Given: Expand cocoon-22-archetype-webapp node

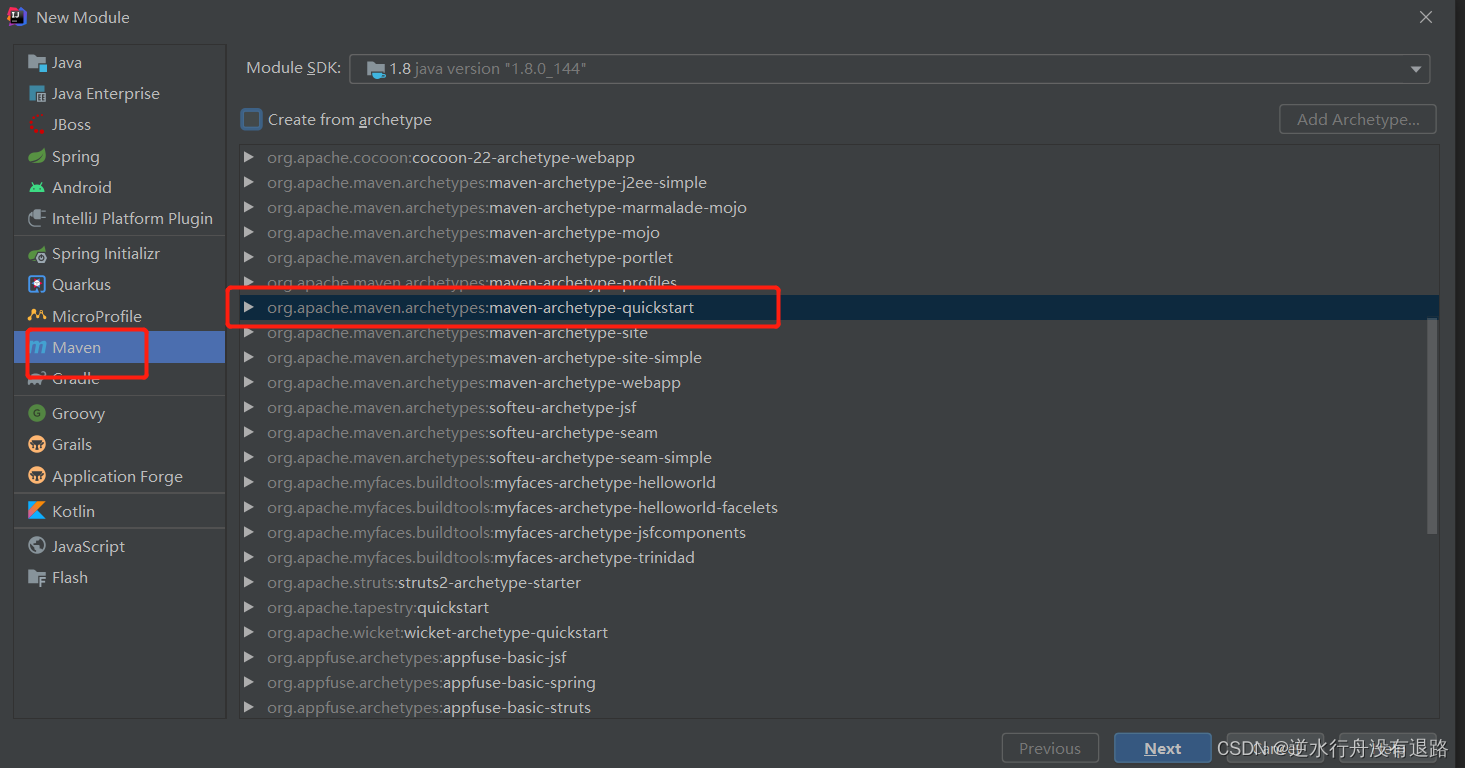Looking at the screenshot, I should point(249,157).
